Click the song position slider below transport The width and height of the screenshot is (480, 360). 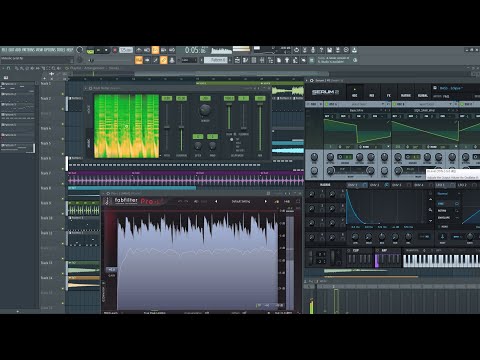tap(111, 60)
